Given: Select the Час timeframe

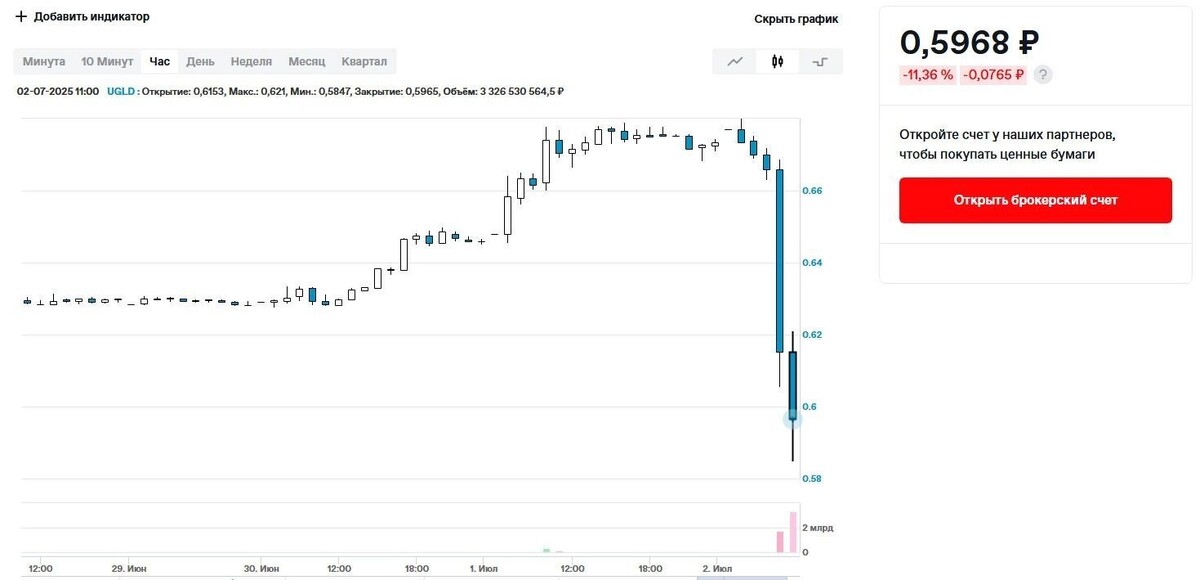Looking at the screenshot, I should coord(159,61).
